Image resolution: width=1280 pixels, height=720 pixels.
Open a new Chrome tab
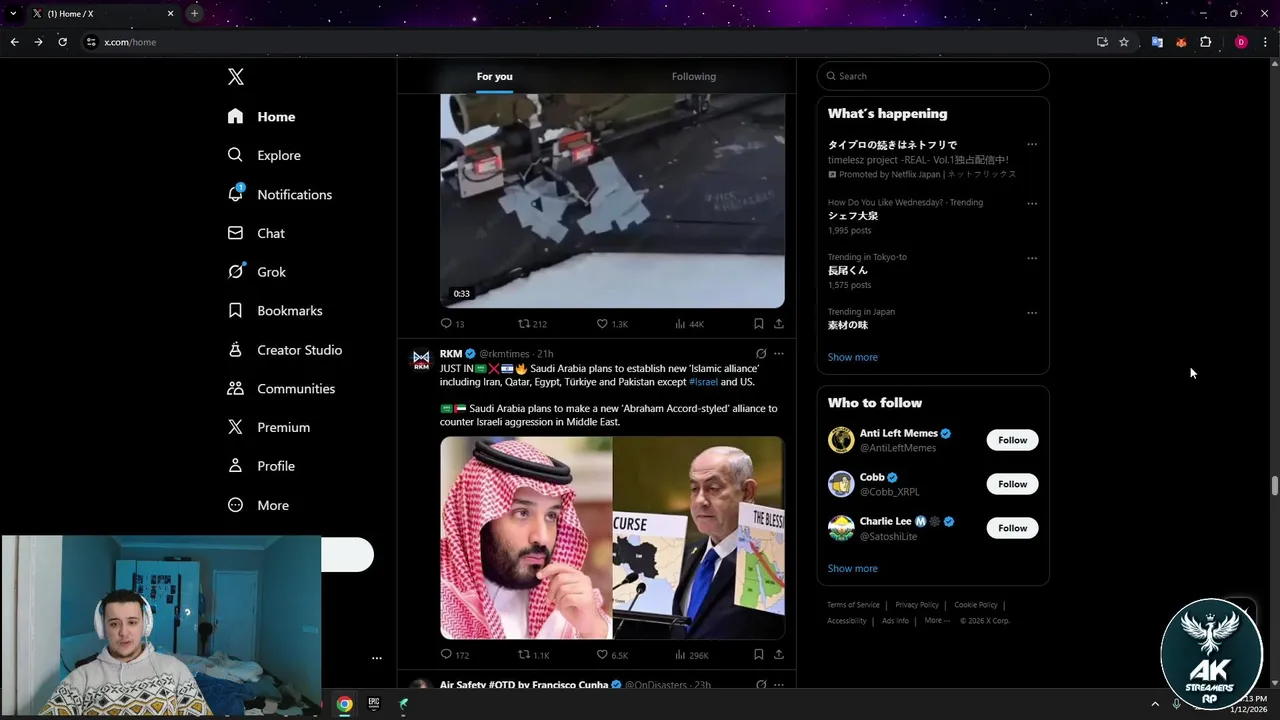tap(194, 13)
